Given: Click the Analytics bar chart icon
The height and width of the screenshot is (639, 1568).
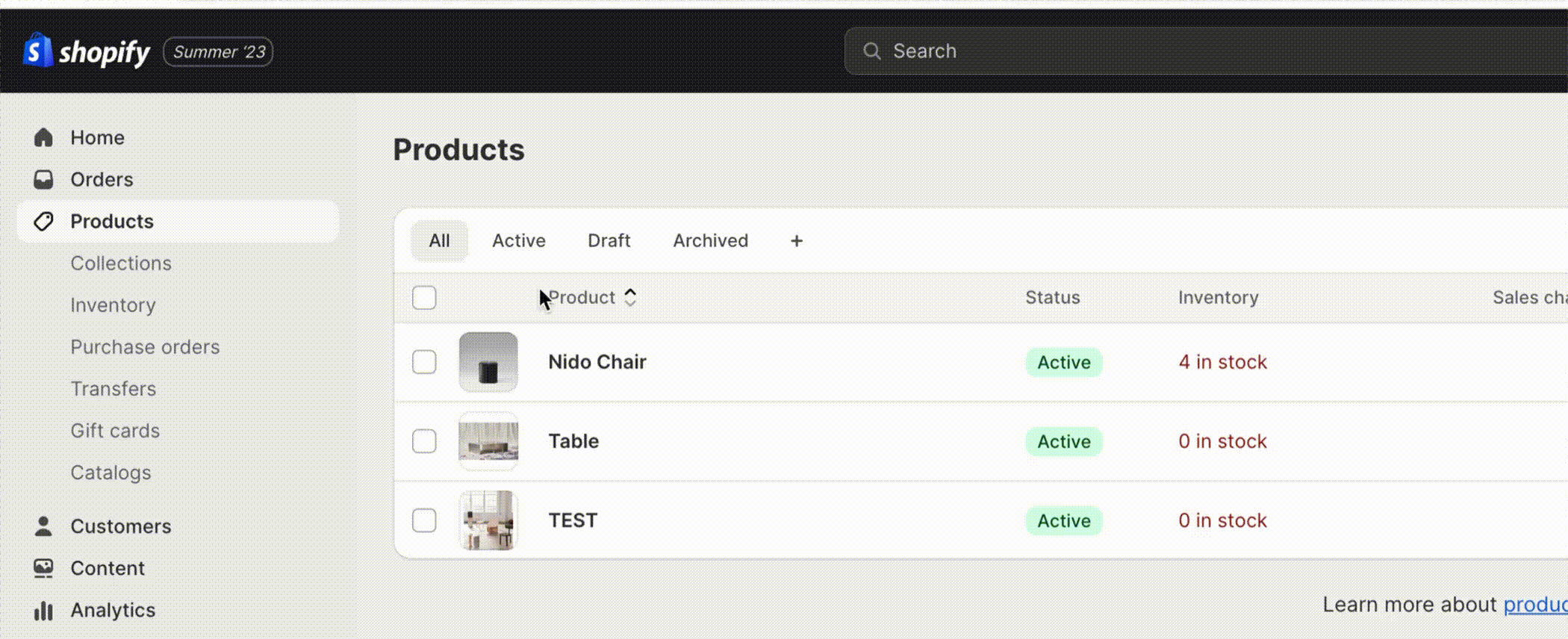Looking at the screenshot, I should (x=43, y=611).
